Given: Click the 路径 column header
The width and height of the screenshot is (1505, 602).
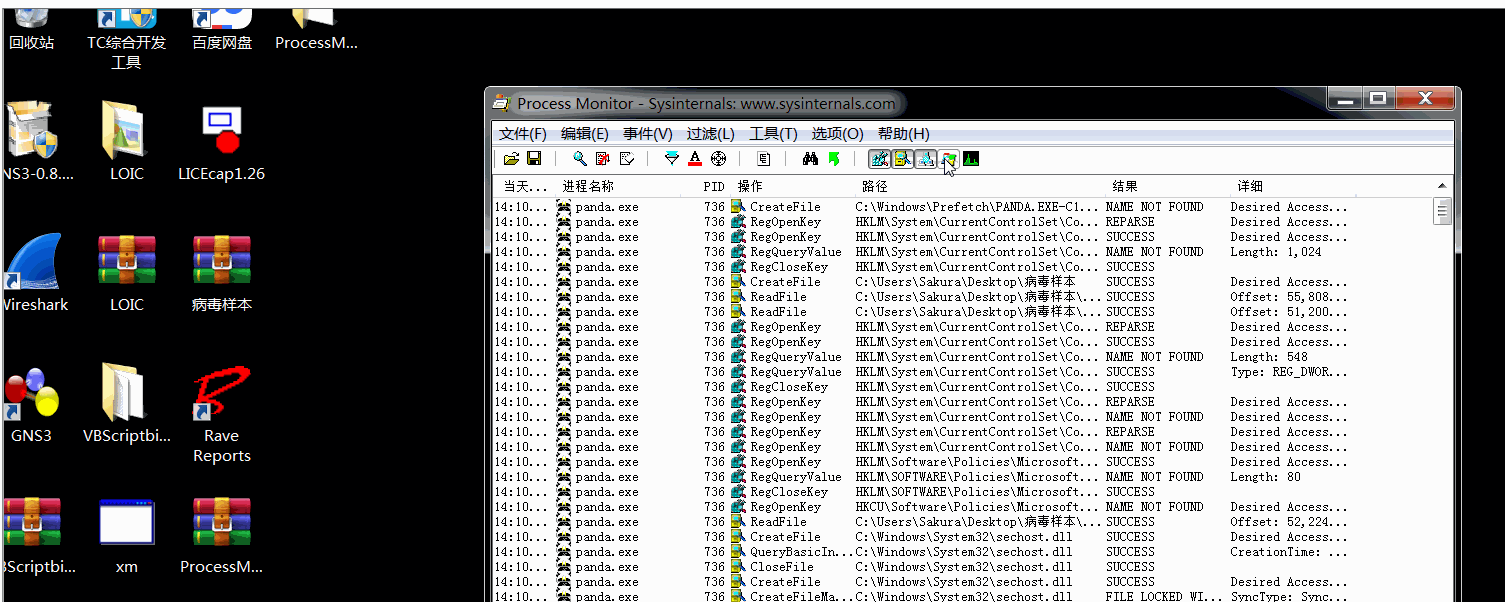Looking at the screenshot, I should 982,186.
